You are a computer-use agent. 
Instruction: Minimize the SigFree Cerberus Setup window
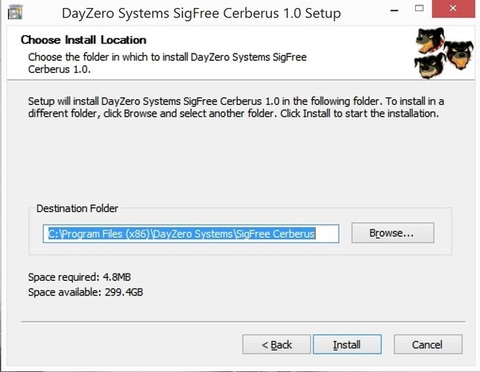coord(394,11)
